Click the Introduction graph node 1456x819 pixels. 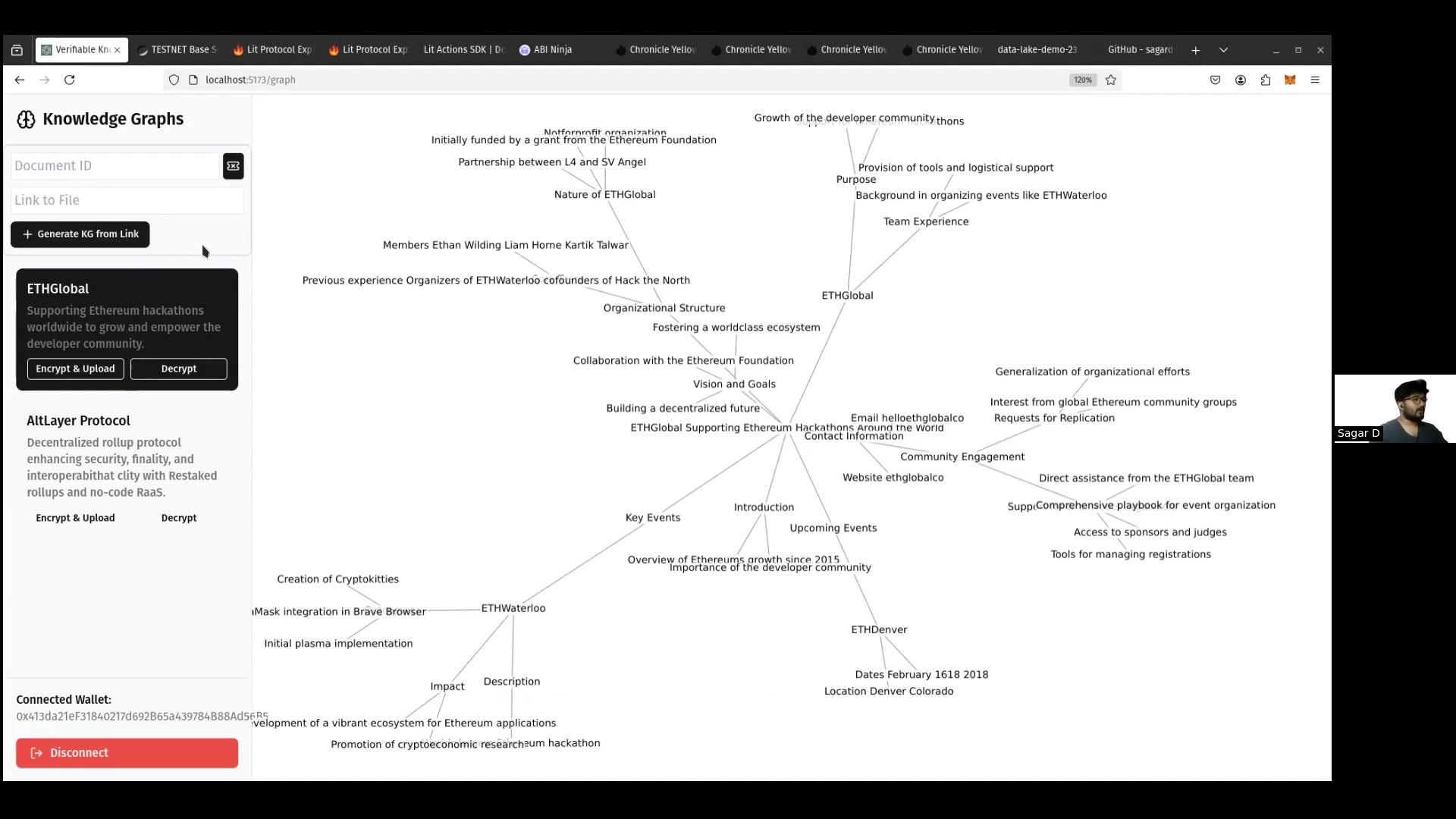(x=764, y=507)
